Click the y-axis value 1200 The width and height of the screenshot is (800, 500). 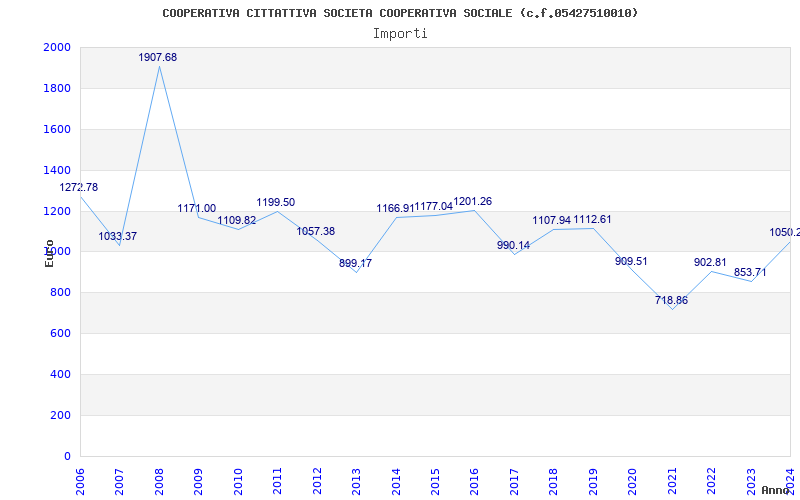(x=57, y=211)
